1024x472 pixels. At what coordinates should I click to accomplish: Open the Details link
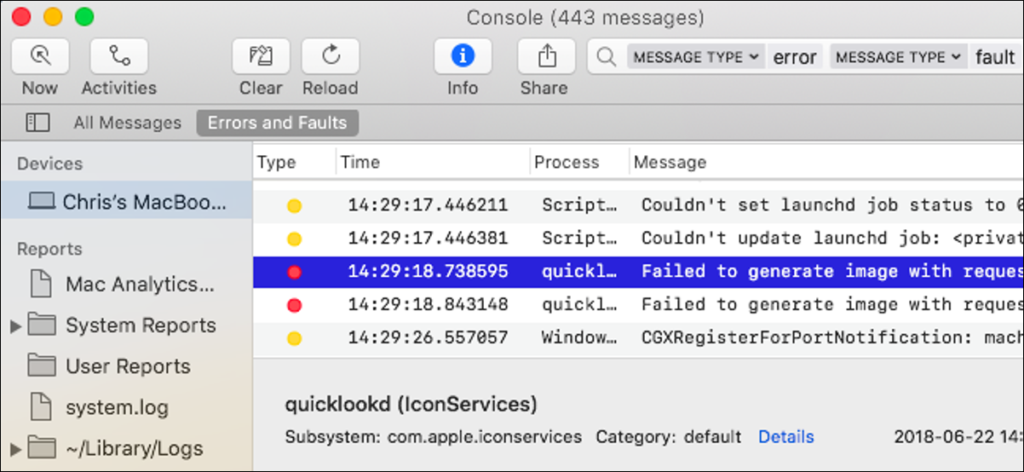(x=786, y=437)
